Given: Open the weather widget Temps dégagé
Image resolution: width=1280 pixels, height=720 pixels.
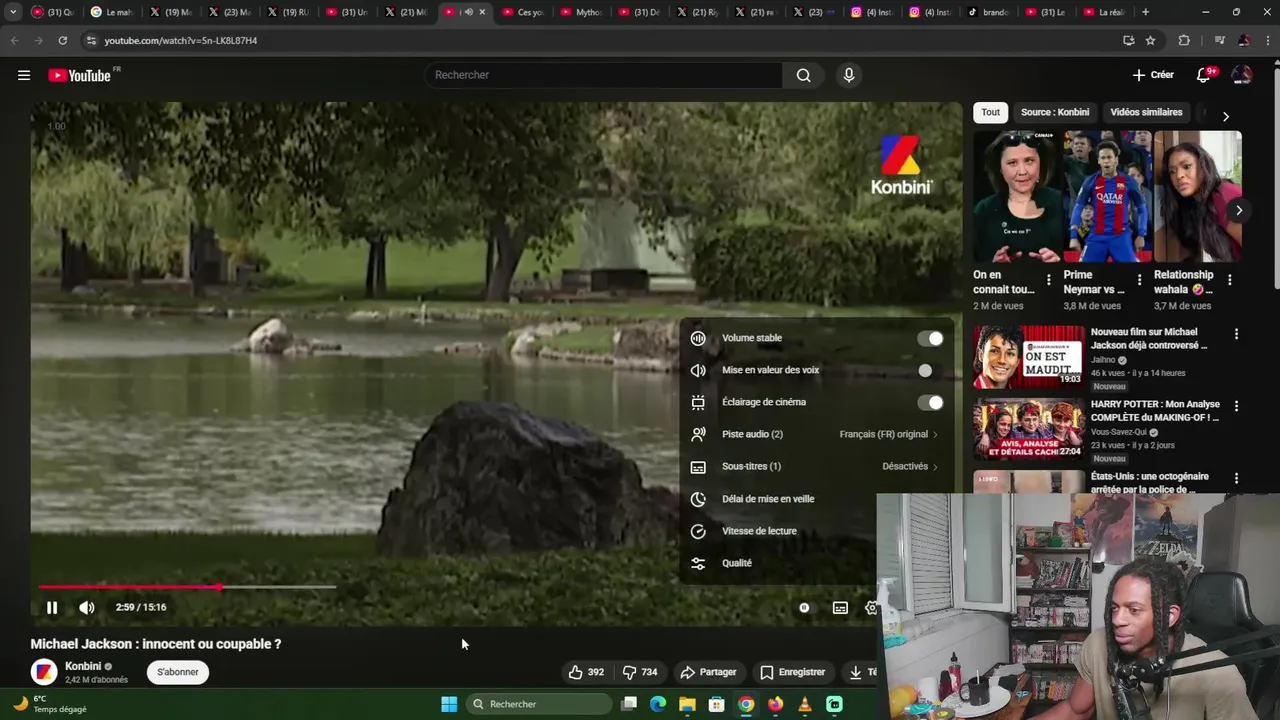Looking at the screenshot, I should pos(50,704).
